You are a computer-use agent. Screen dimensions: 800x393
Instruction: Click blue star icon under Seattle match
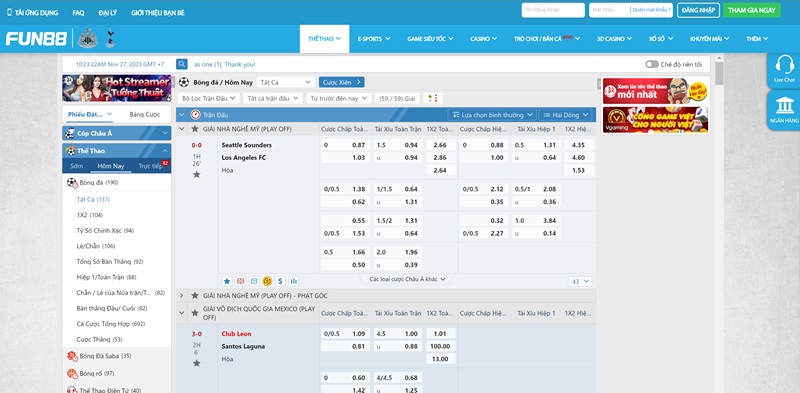[227, 281]
